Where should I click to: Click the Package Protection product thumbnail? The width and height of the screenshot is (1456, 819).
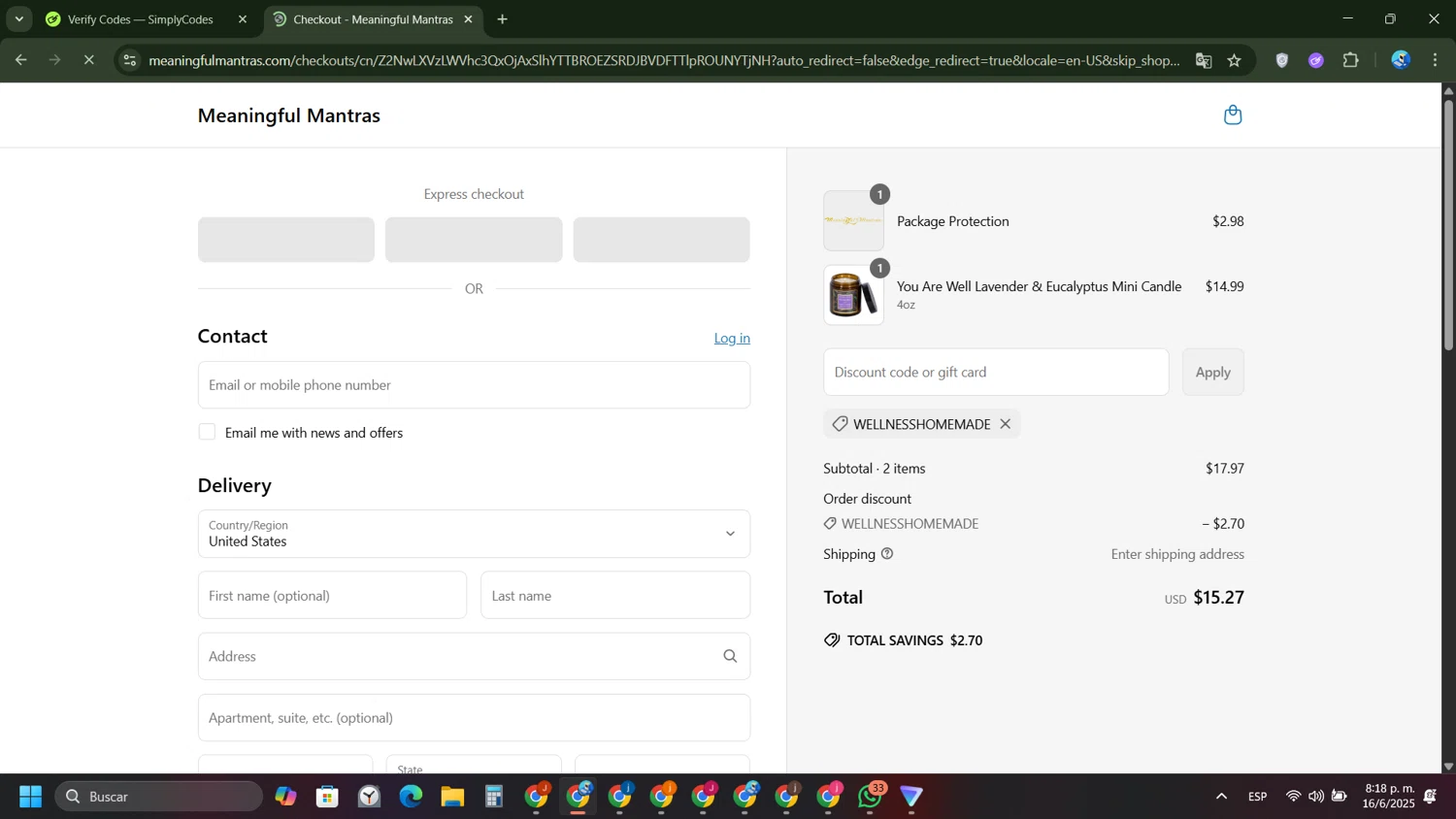[x=853, y=221]
